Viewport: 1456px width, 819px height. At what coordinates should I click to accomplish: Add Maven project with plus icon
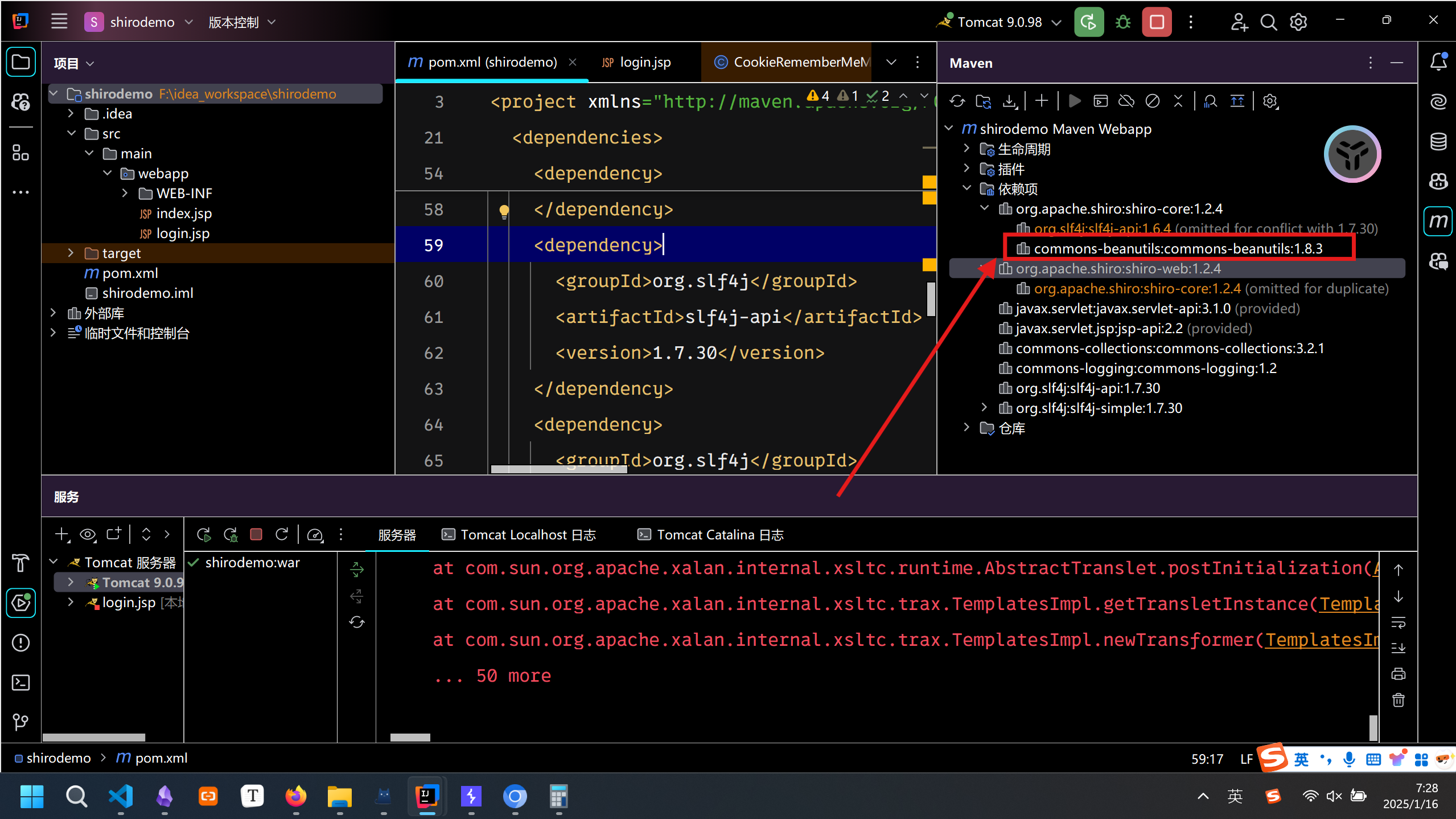(x=1042, y=101)
